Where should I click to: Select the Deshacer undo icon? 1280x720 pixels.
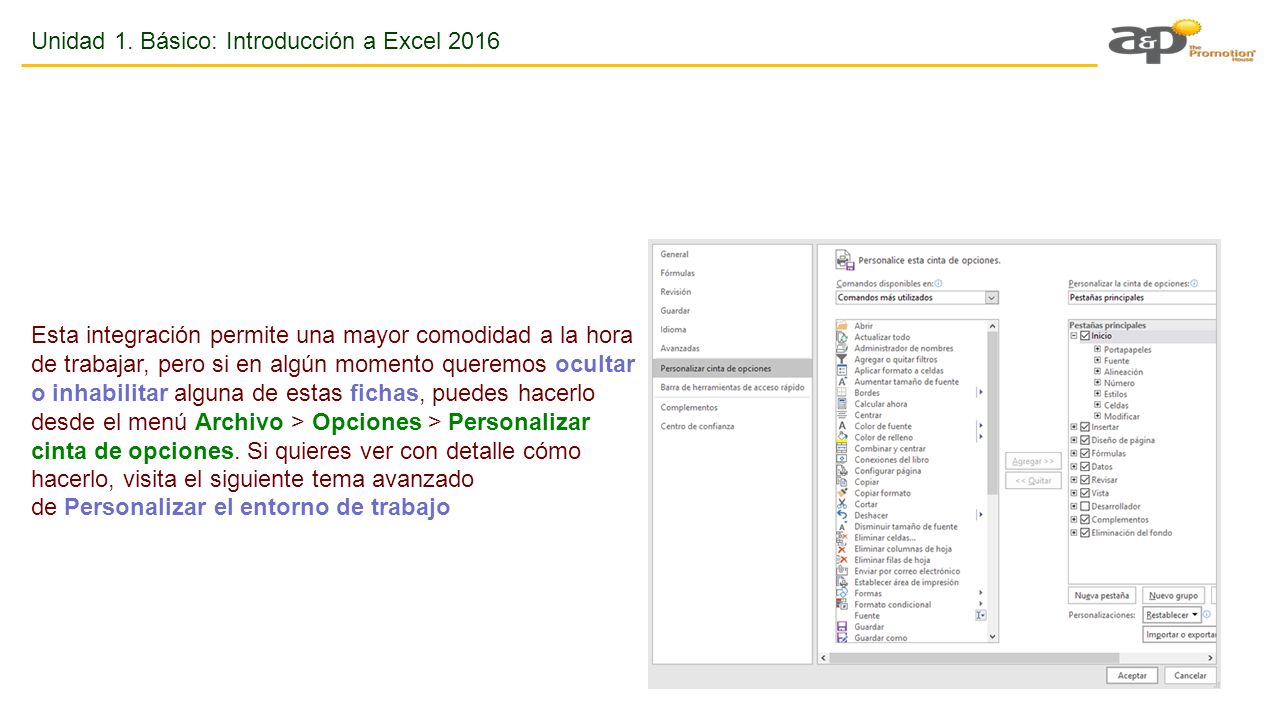tap(842, 515)
